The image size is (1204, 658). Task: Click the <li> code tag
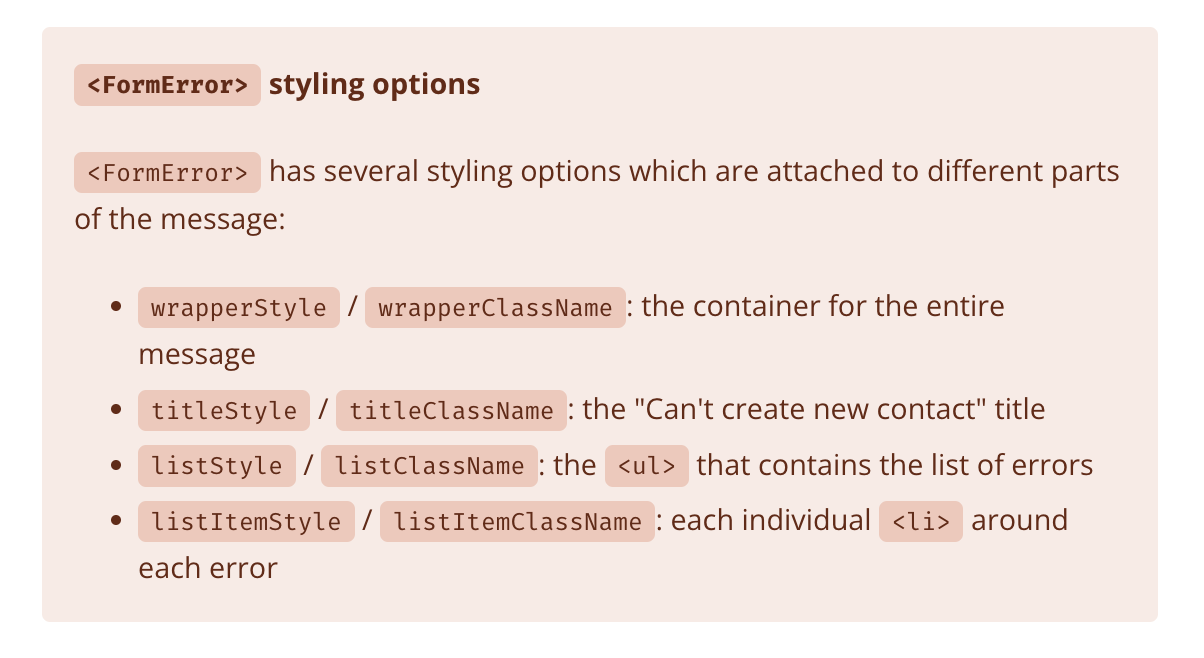(x=921, y=521)
